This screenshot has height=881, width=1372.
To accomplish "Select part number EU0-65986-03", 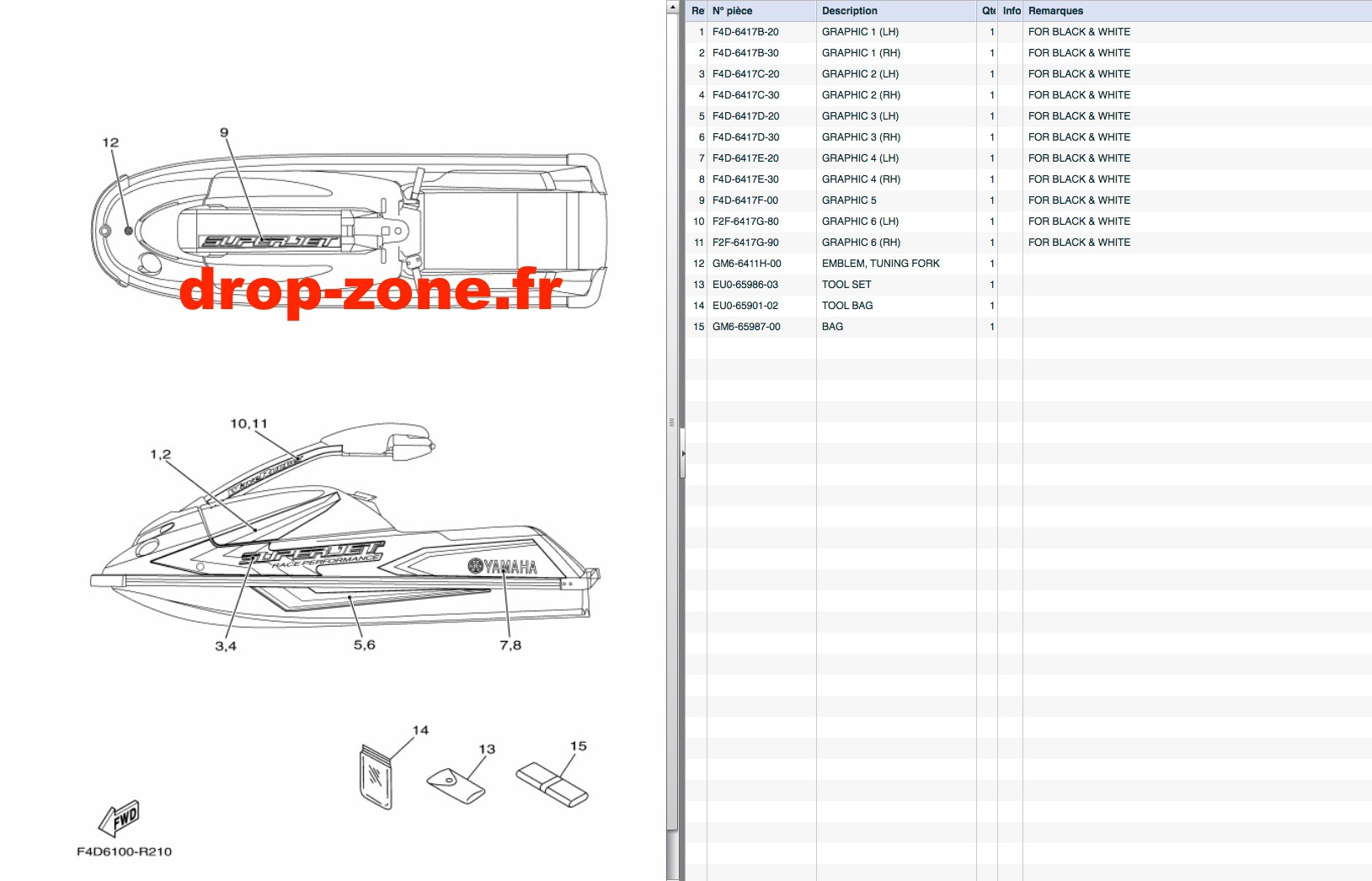I will tap(745, 285).
